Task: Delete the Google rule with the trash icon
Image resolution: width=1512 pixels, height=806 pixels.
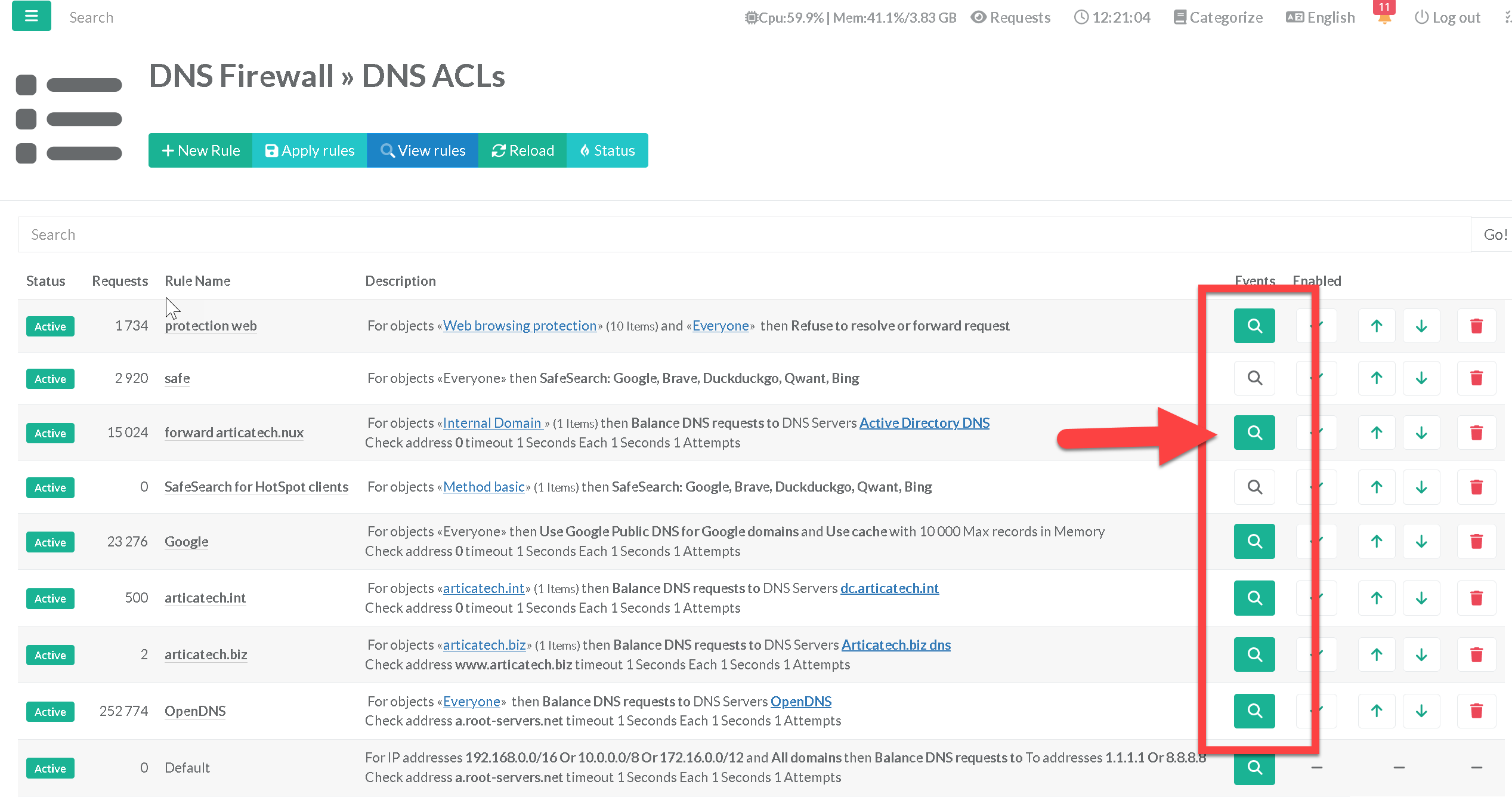Action: [x=1476, y=542]
